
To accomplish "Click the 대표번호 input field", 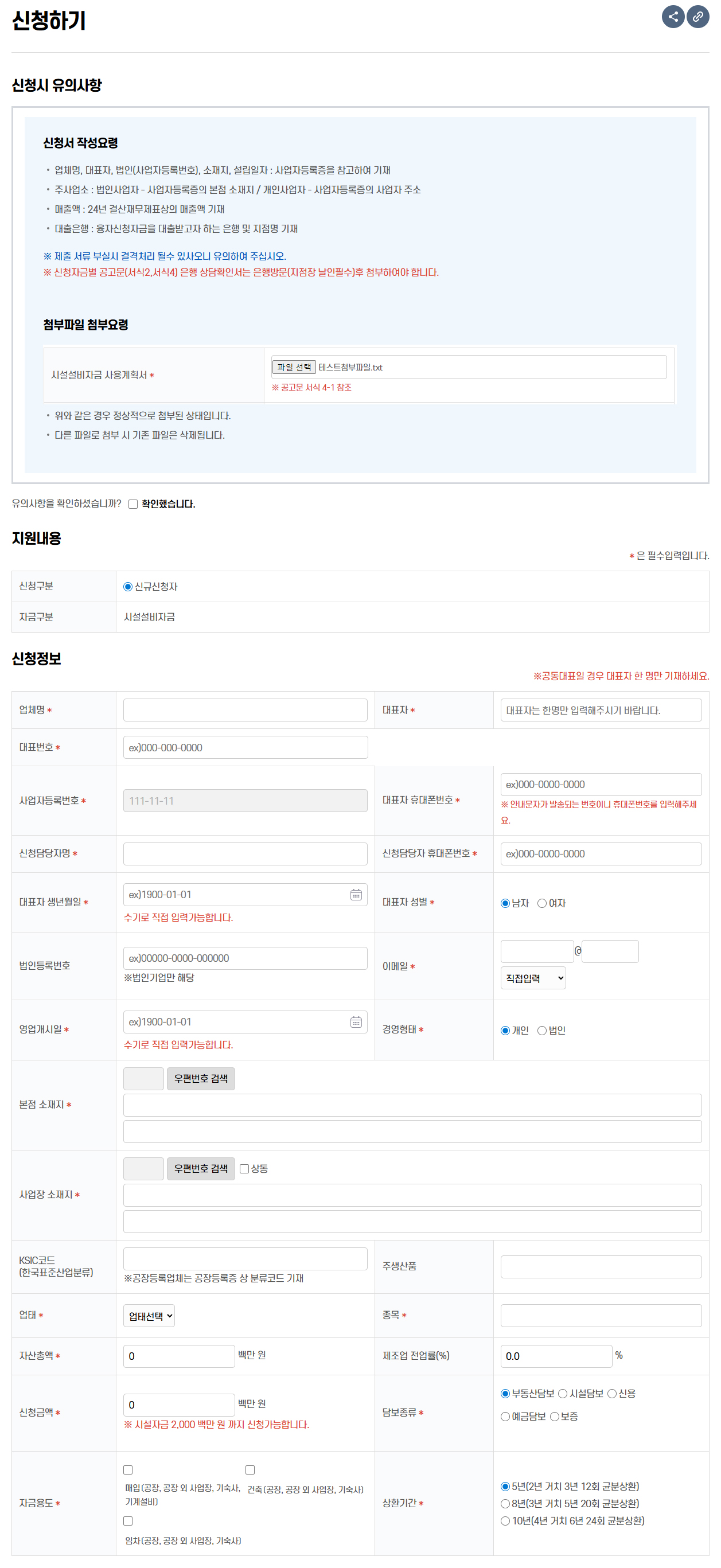I will pos(245,747).
